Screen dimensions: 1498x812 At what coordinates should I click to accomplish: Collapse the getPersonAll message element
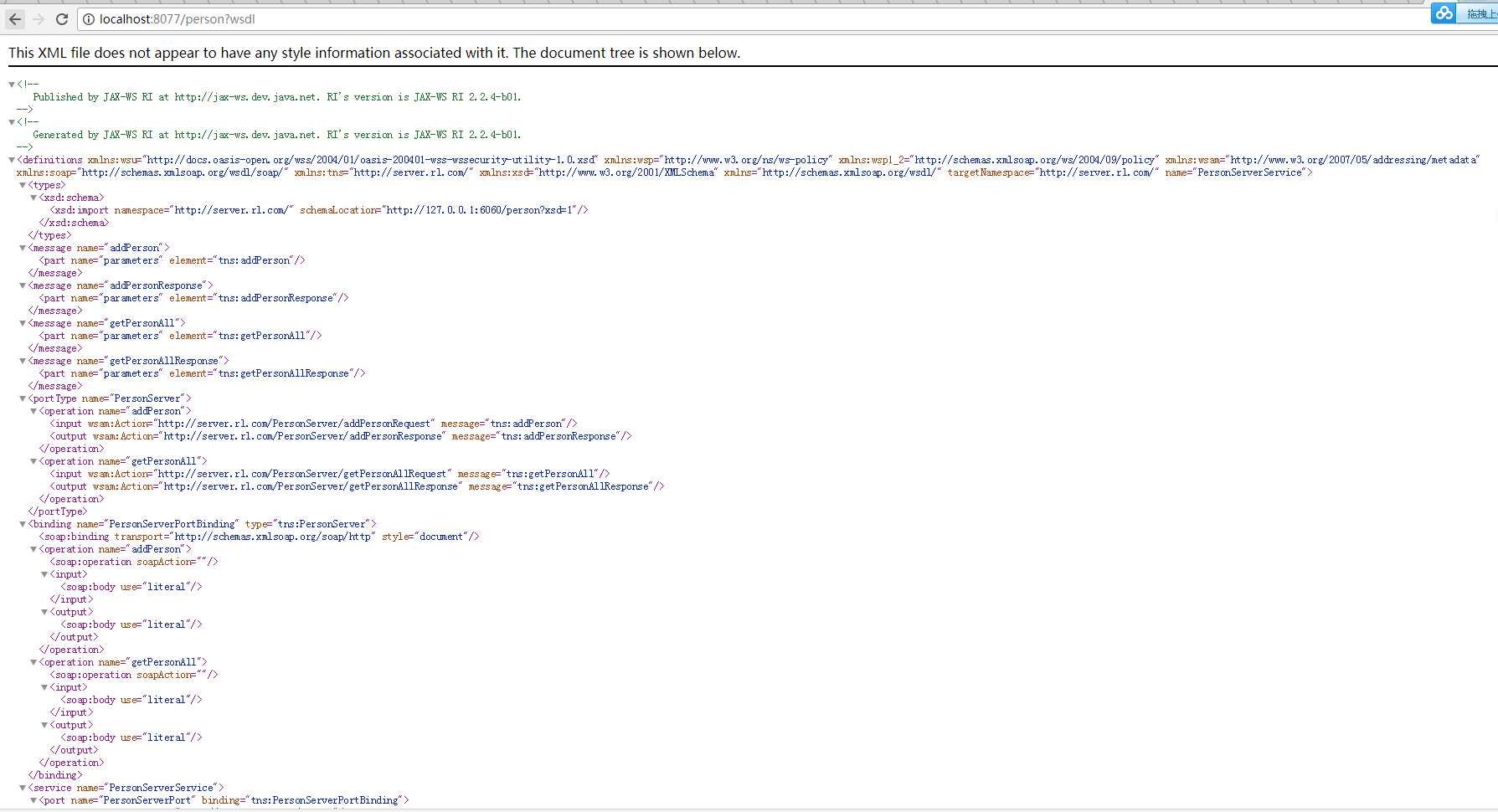coord(23,323)
